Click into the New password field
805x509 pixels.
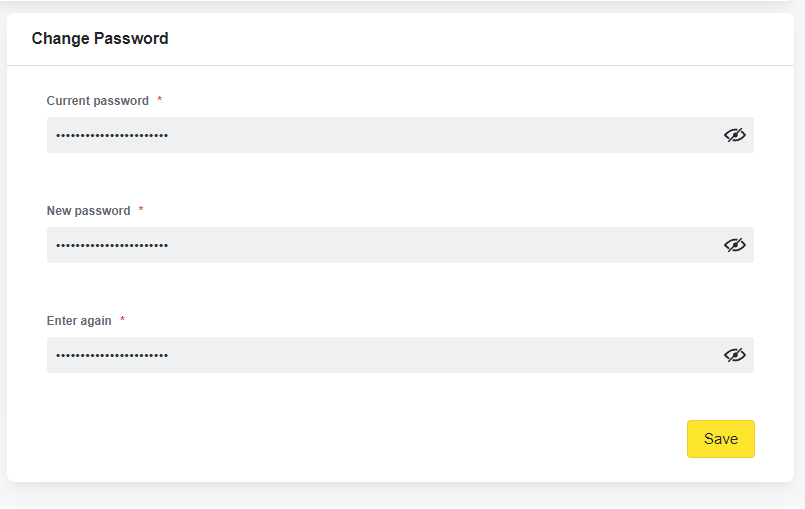click(x=400, y=245)
